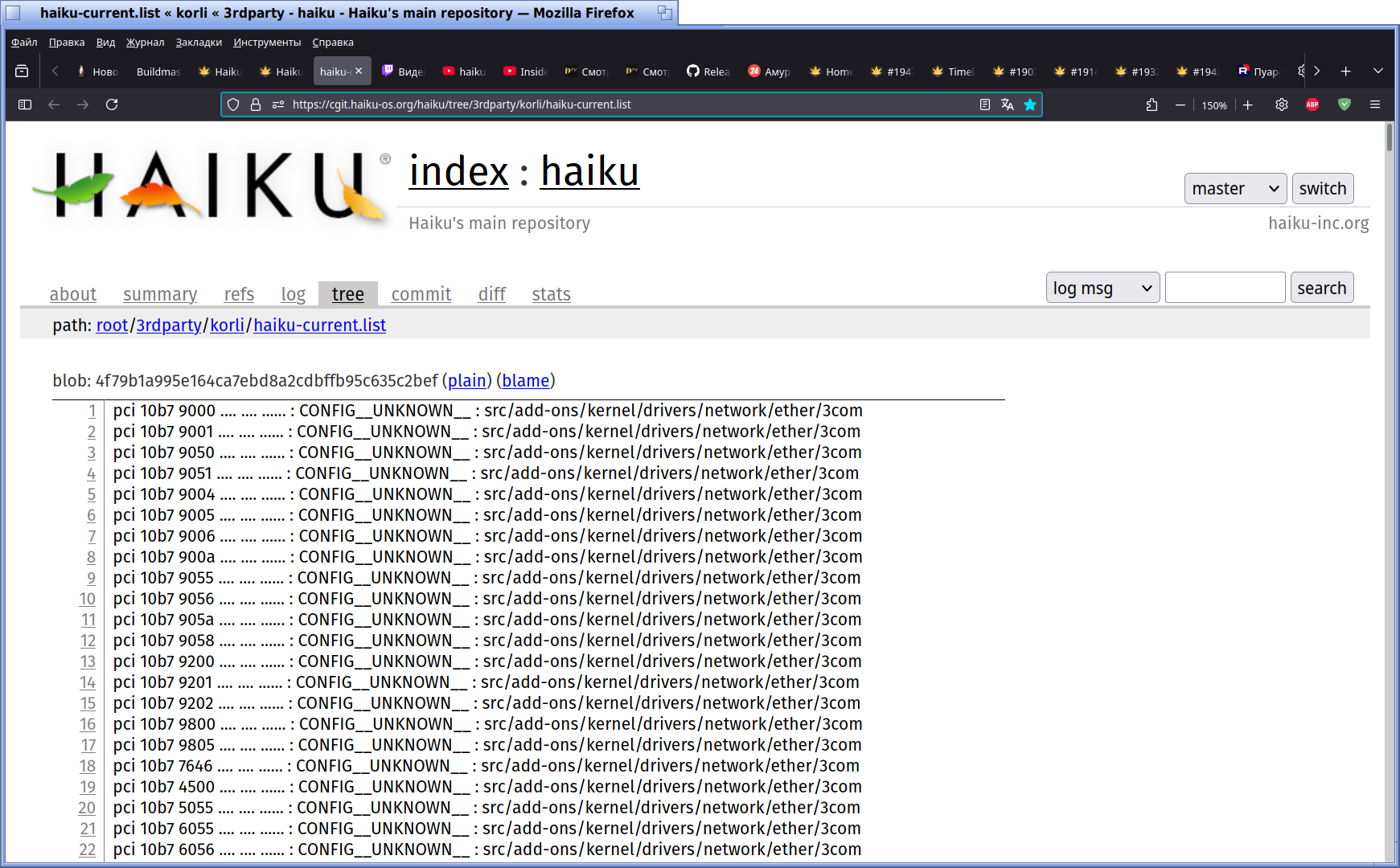
Task: Click the tab scroll-left arrow
Action: tap(55, 72)
